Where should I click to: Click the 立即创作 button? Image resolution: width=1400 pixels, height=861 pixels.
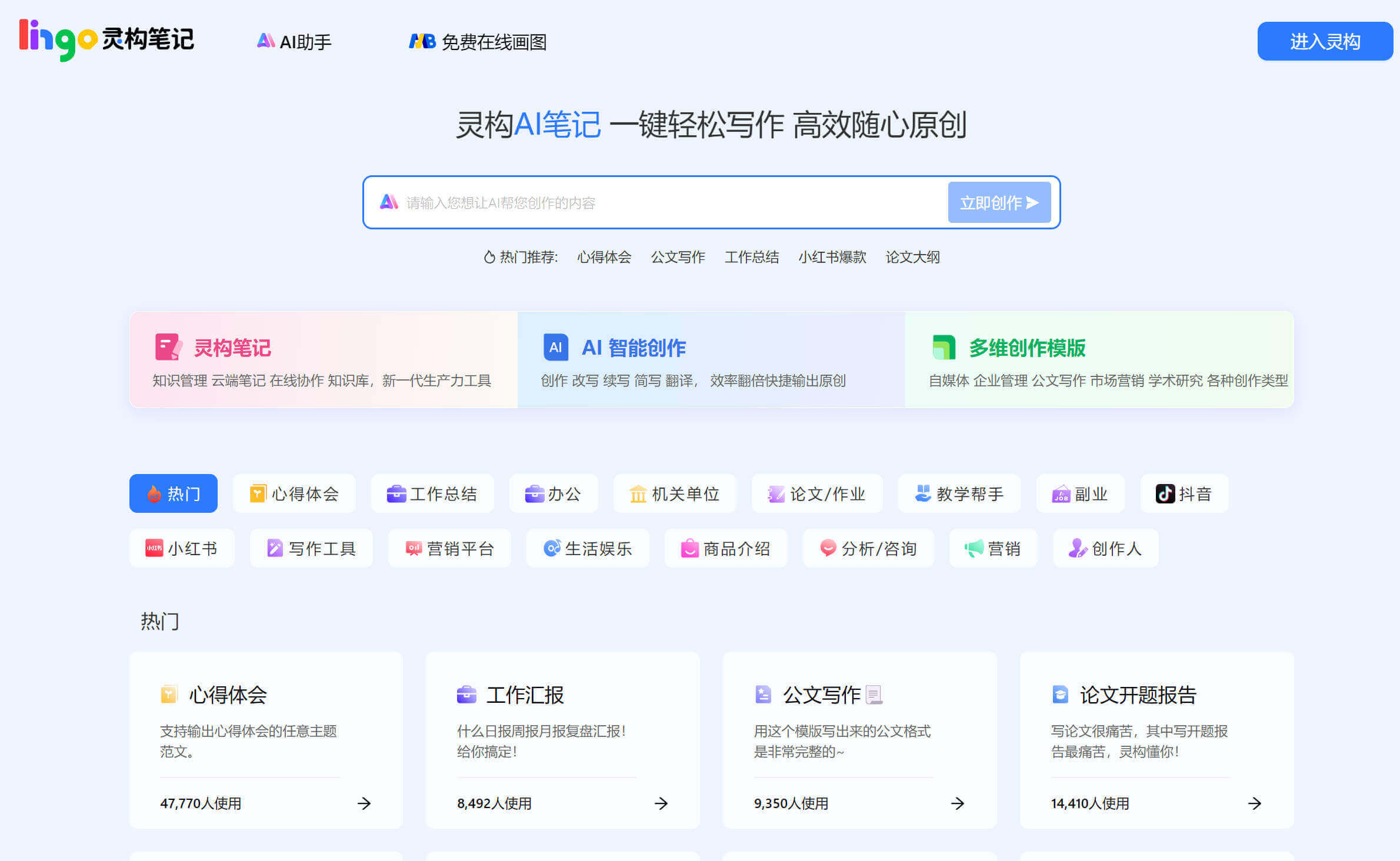(x=999, y=202)
